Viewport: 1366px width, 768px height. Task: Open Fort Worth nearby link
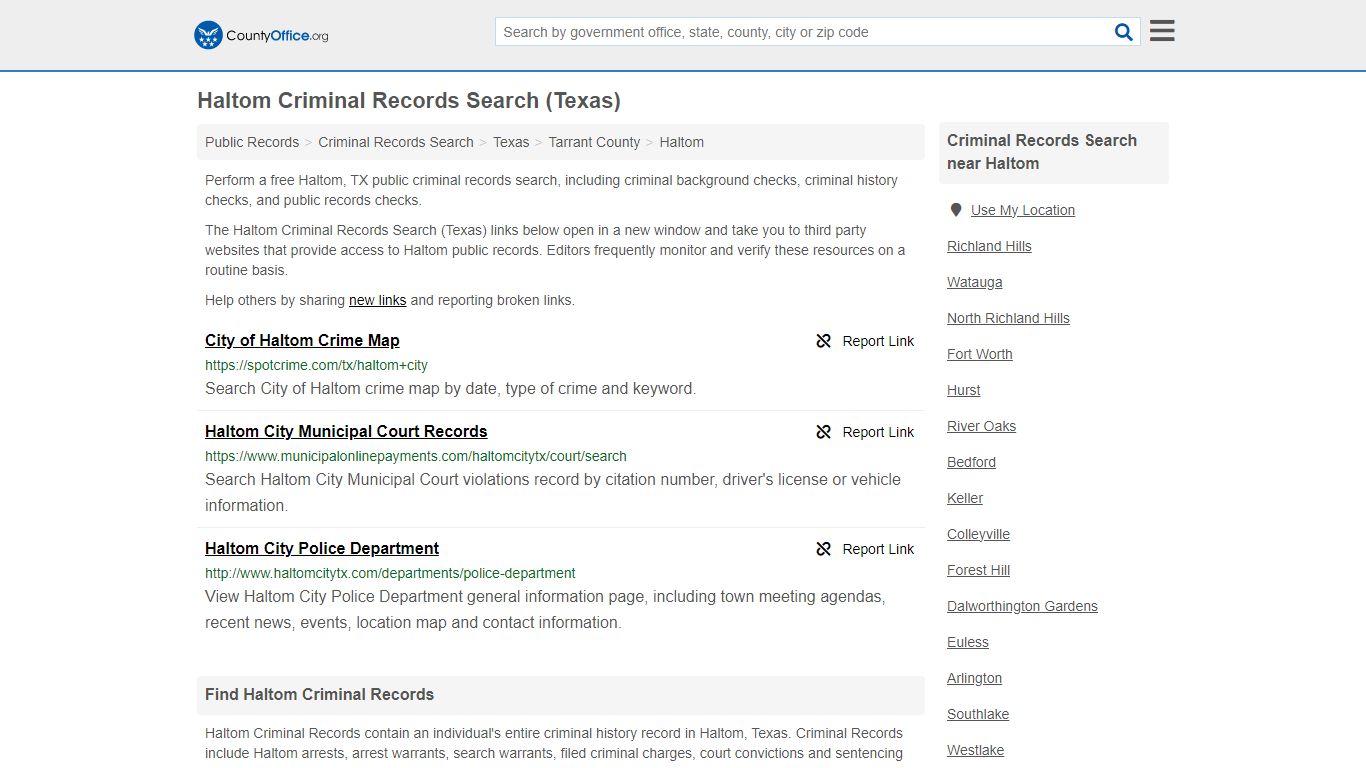coord(980,354)
